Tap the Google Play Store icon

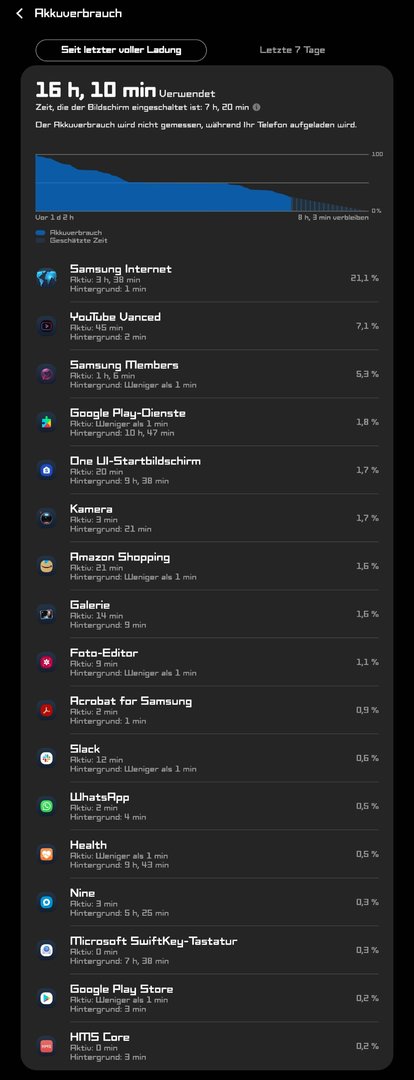pos(46,998)
